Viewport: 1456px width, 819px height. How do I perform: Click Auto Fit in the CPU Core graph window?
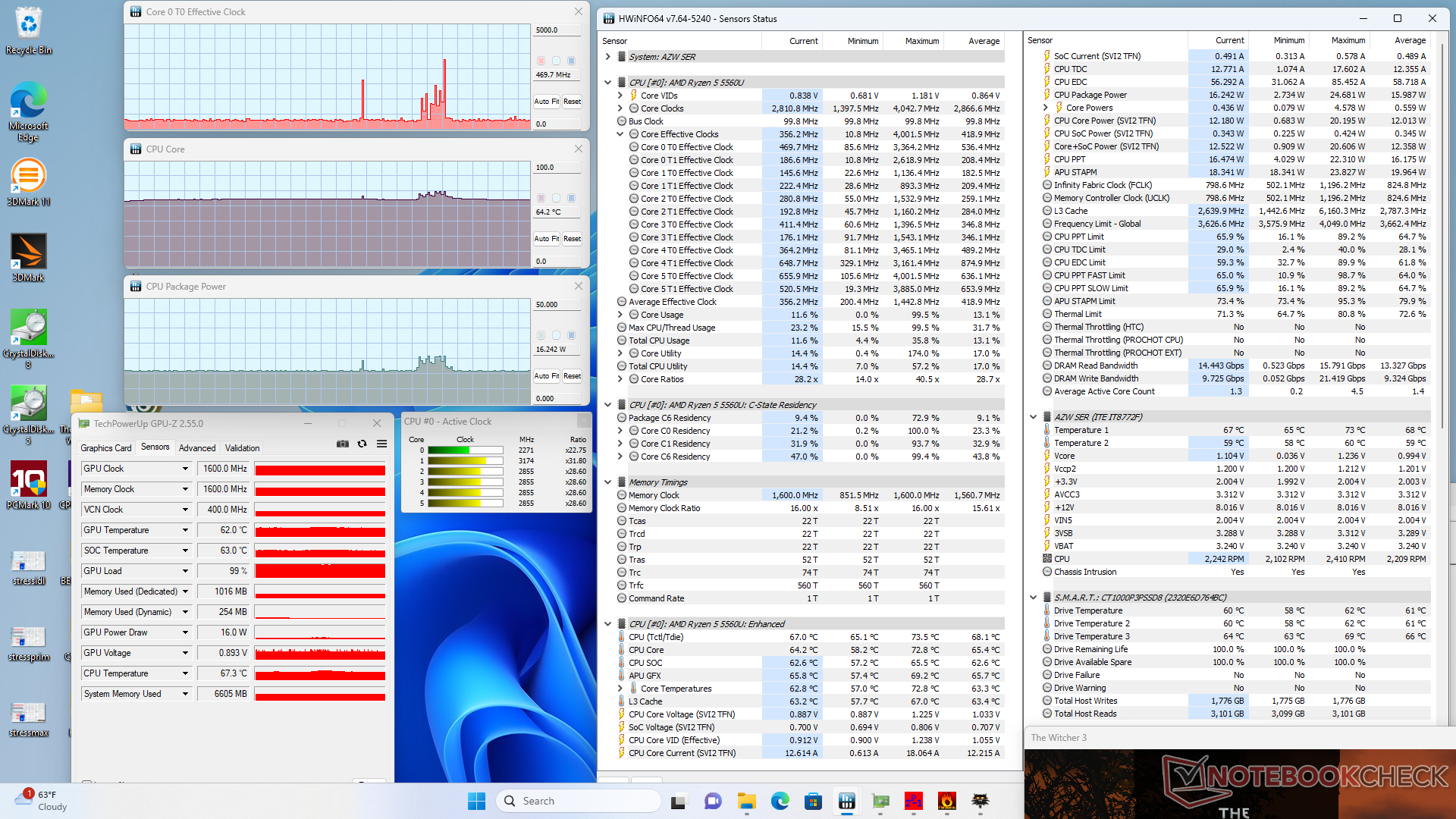(546, 239)
